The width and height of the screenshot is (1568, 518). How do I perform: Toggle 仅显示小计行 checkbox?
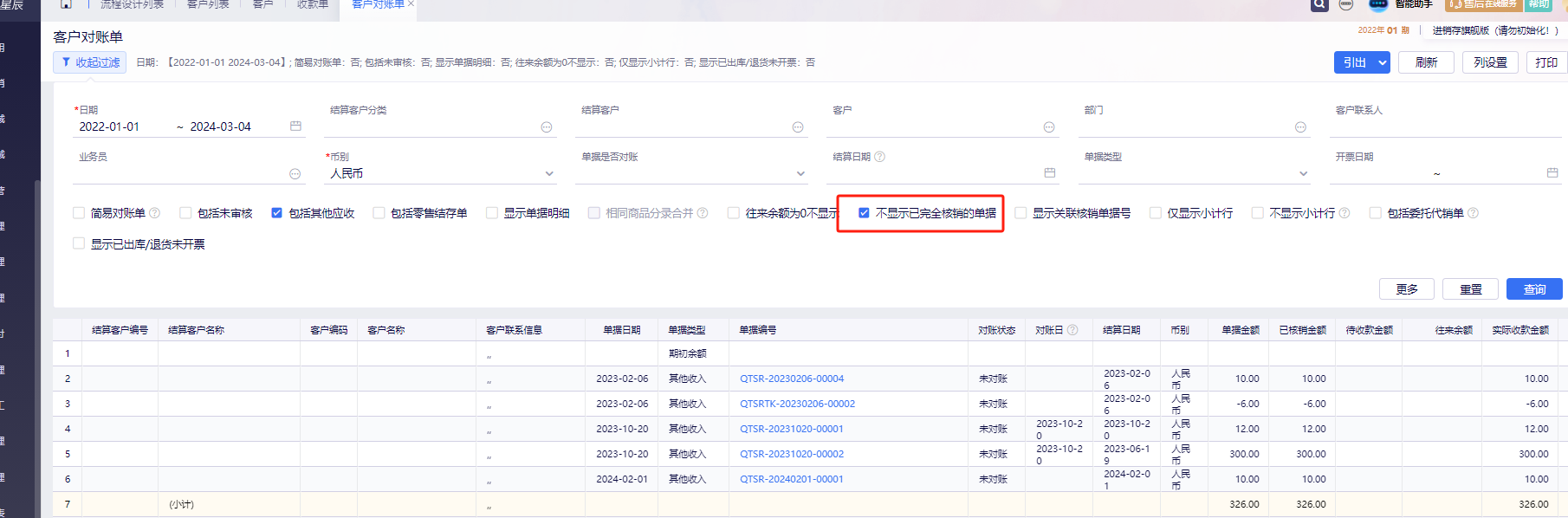[x=1155, y=213]
